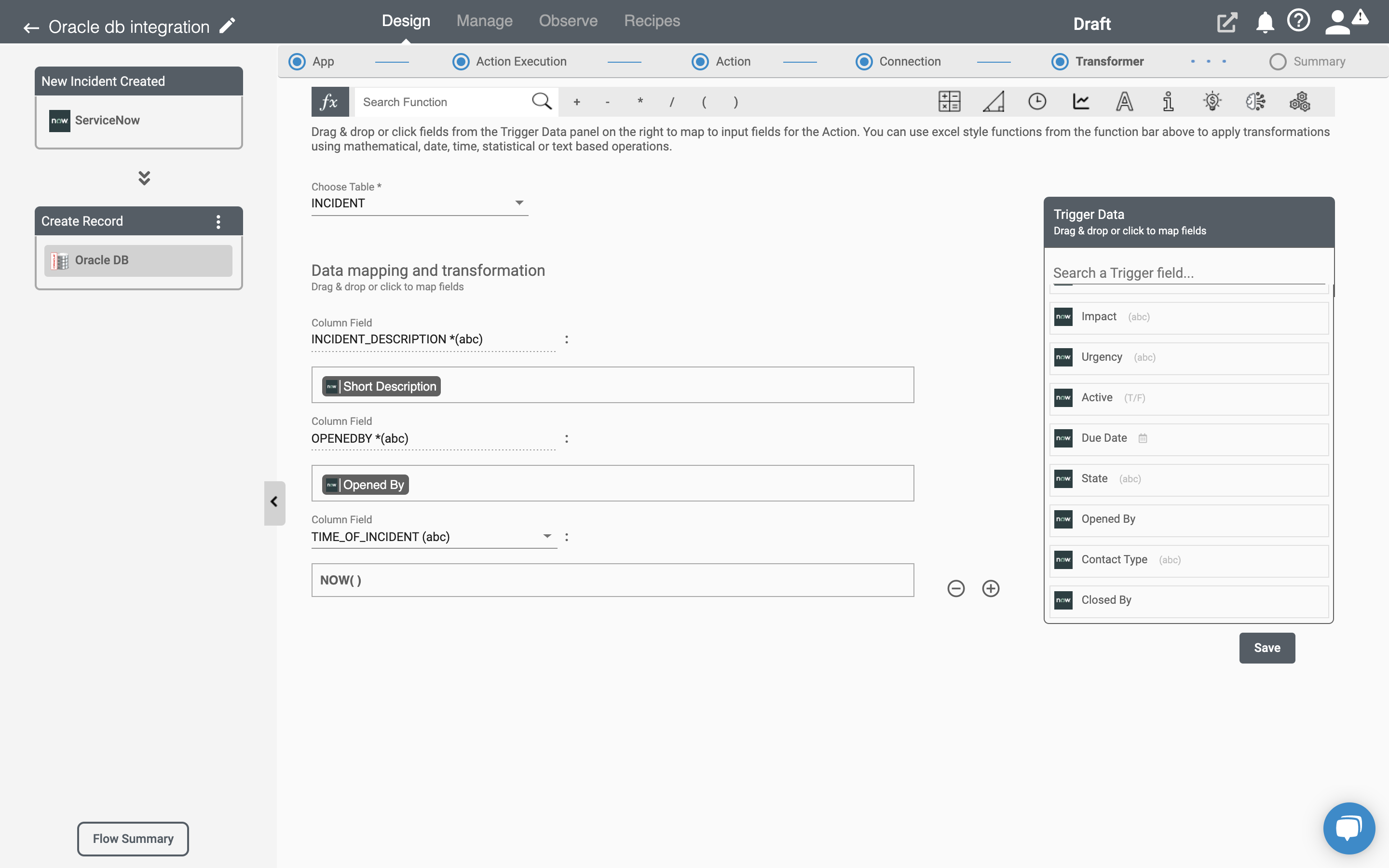Click the clock/time icon in toolbar
1389x868 pixels.
point(1037,100)
